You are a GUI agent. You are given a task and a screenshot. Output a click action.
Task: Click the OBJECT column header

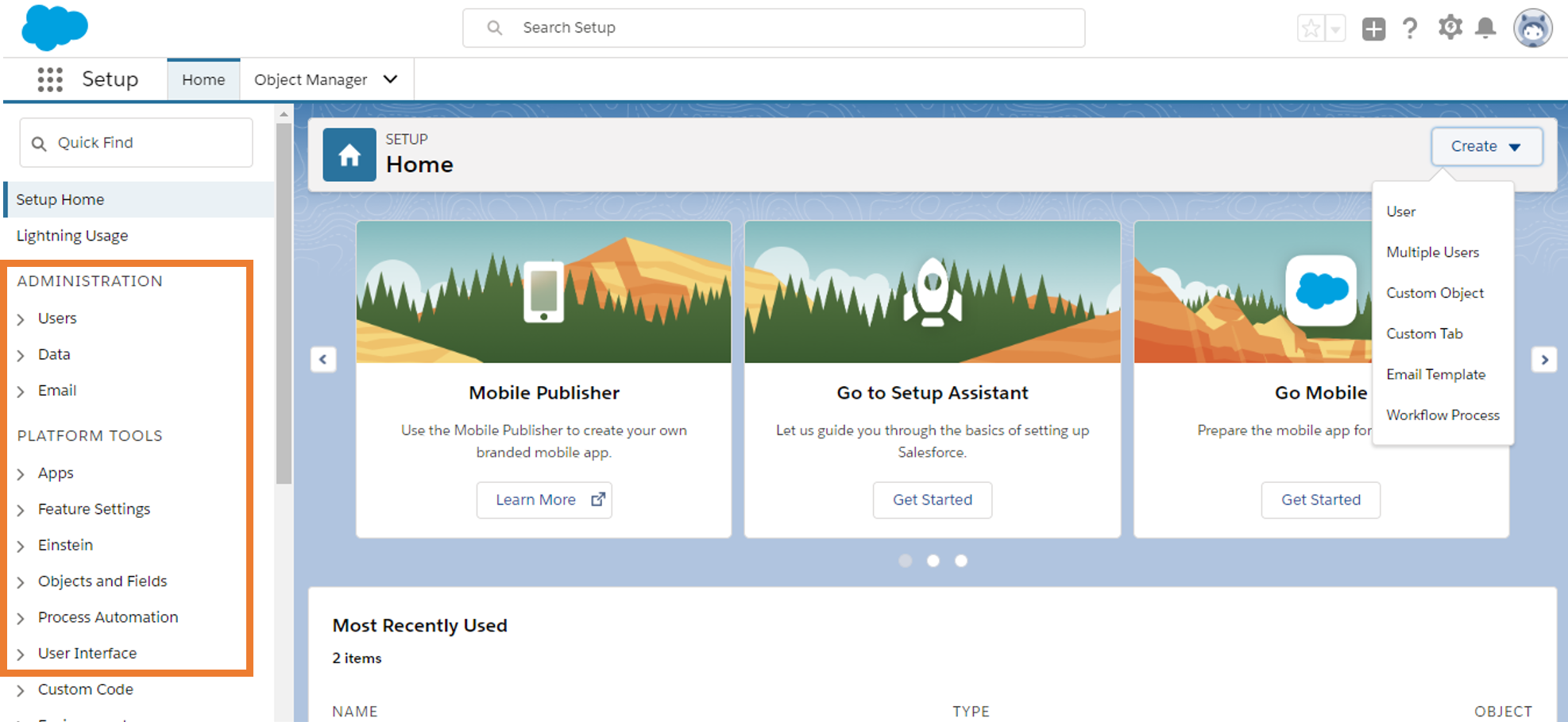[1504, 712]
